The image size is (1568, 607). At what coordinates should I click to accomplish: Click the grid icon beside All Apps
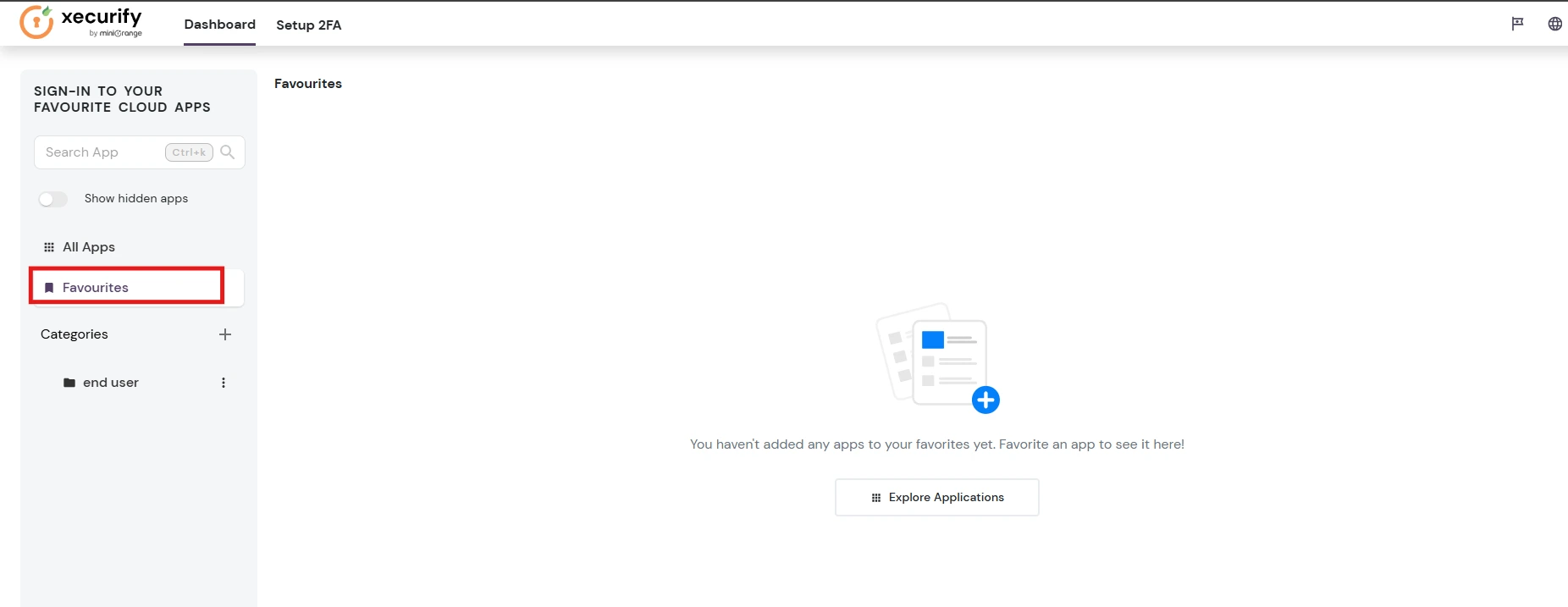coord(49,247)
